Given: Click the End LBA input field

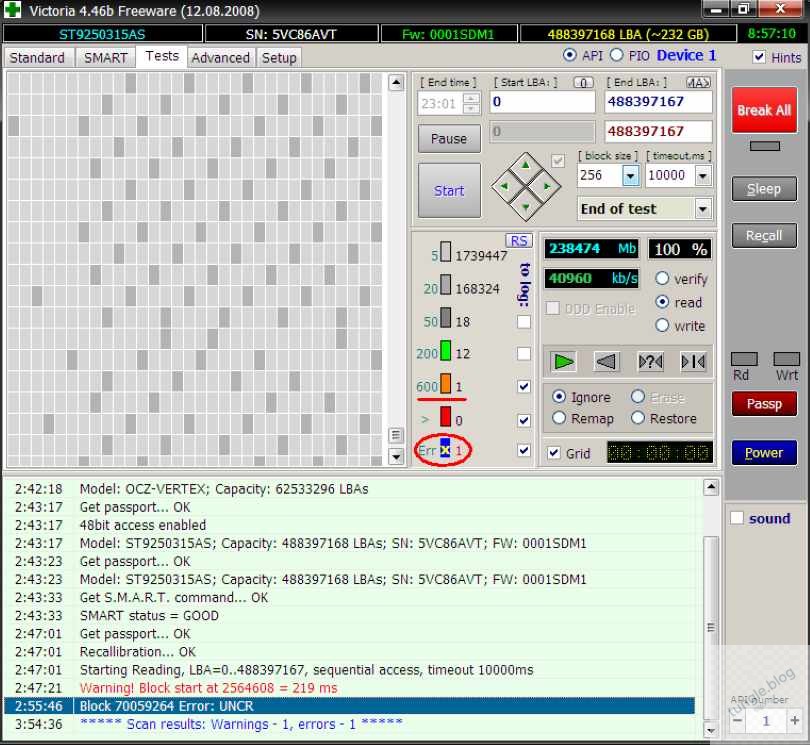Looking at the screenshot, I should point(658,102).
